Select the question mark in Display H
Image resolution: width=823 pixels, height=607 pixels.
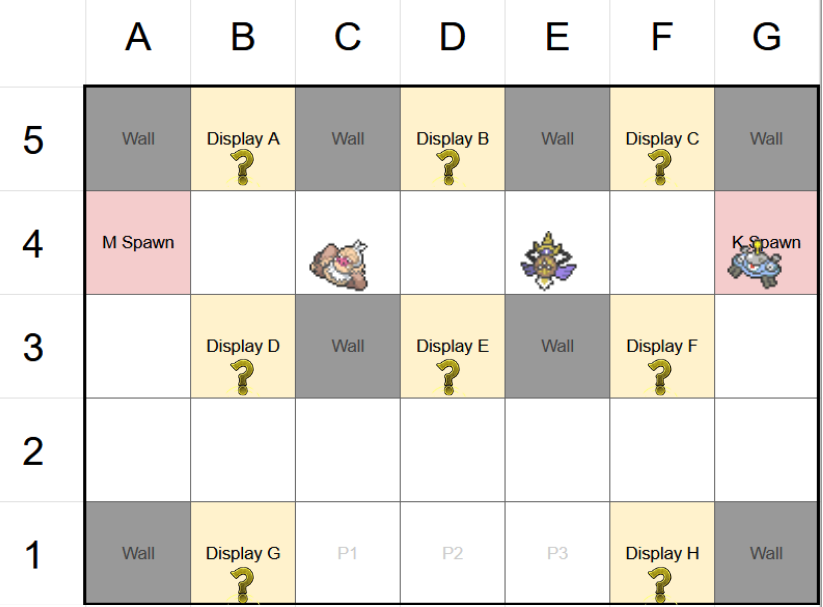pos(661,583)
